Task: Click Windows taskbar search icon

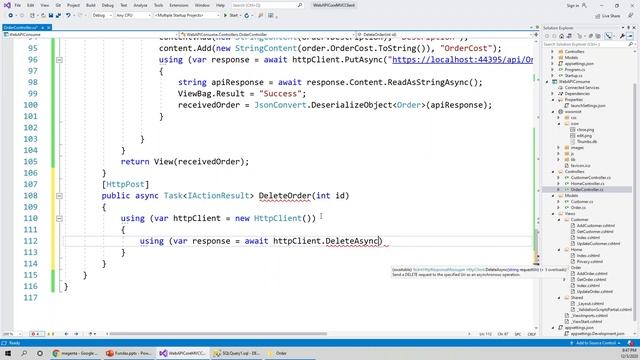Action: 24,353
